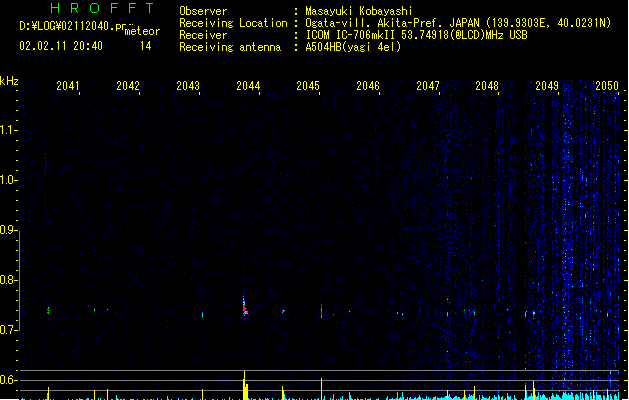The image size is (629, 400).
Task: Click the 2049 time axis label
Action: click(x=547, y=86)
